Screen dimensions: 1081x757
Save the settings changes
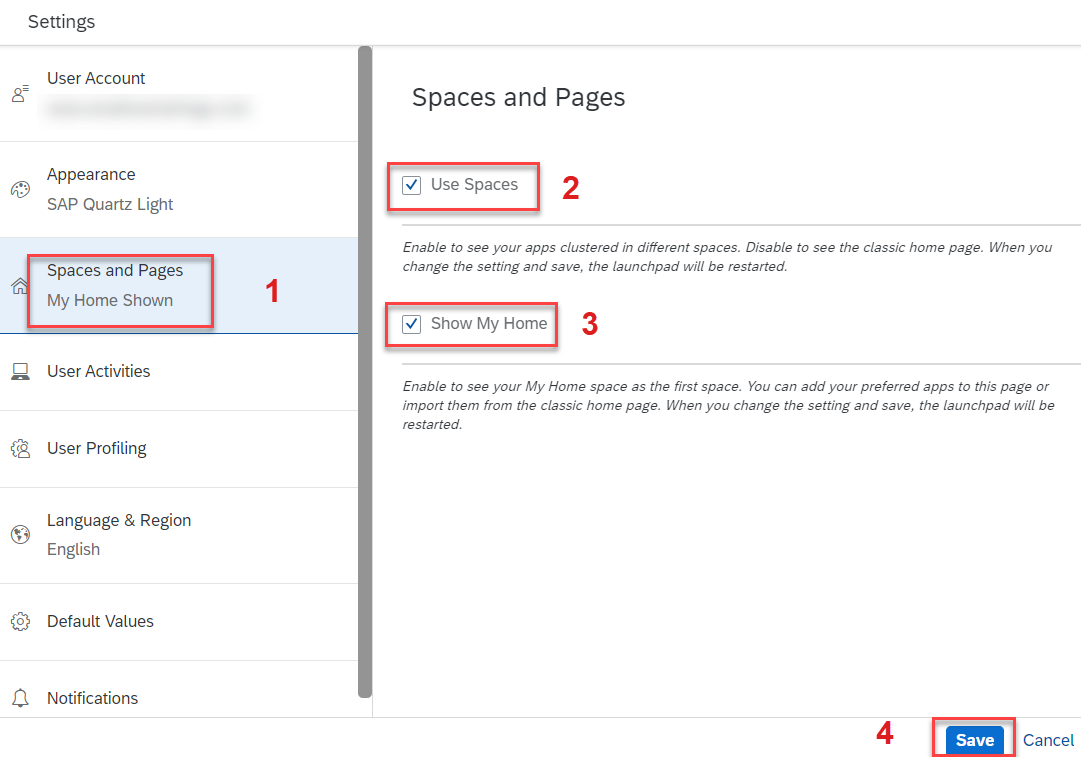click(974, 740)
